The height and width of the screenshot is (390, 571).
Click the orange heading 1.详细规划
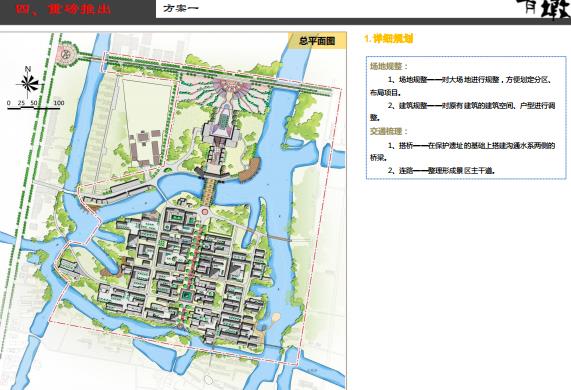(x=389, y=39)
